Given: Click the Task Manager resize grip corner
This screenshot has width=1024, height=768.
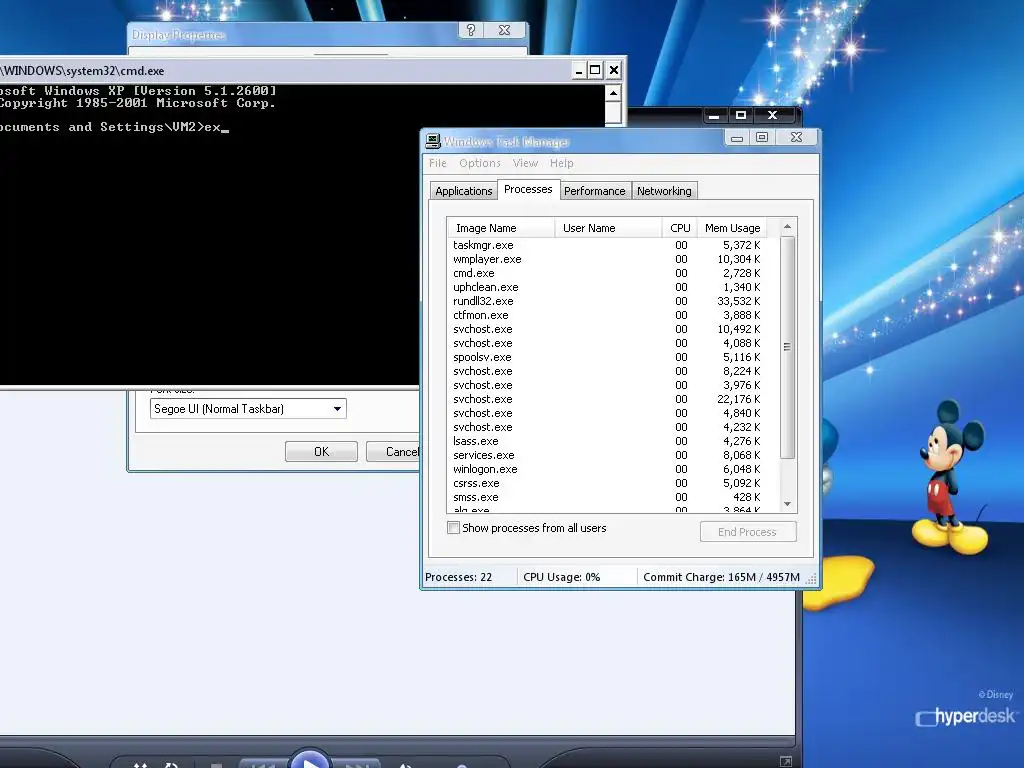Looking at the screenshot, I should [812, 579].
